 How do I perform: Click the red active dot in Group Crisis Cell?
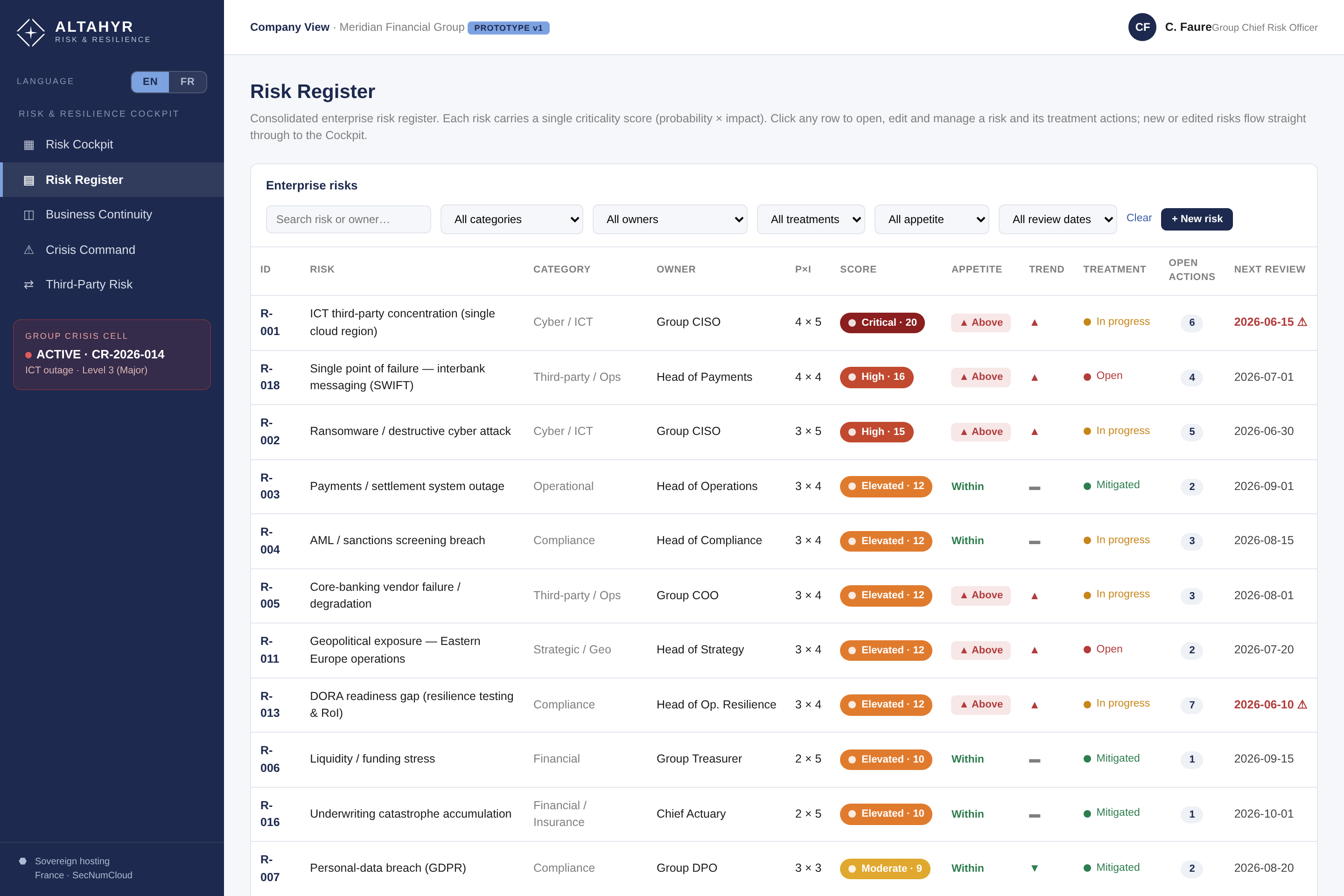pyautogui.click(x=28, y=355)
